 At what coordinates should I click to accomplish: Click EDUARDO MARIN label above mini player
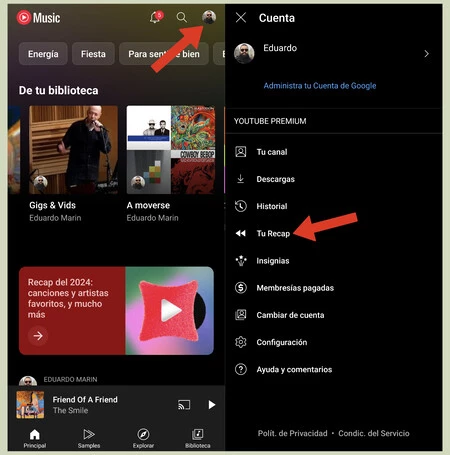(70, 379)
